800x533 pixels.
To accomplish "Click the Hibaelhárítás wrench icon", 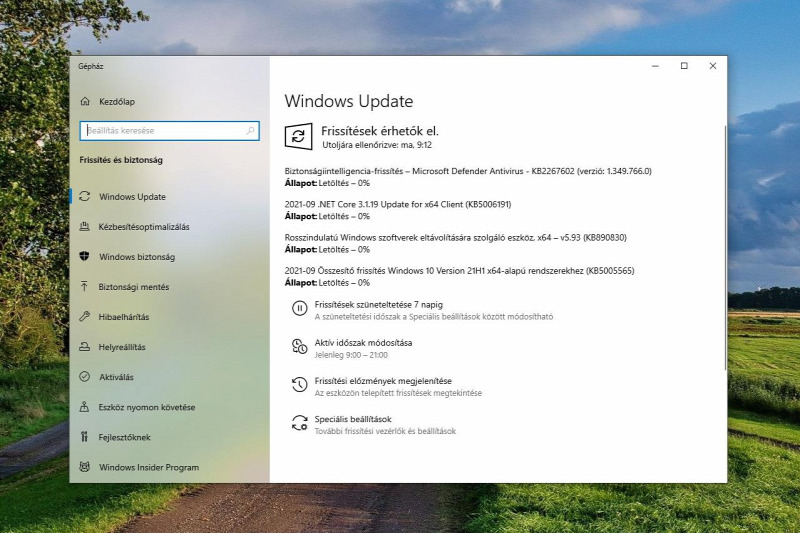I will 85,317.
